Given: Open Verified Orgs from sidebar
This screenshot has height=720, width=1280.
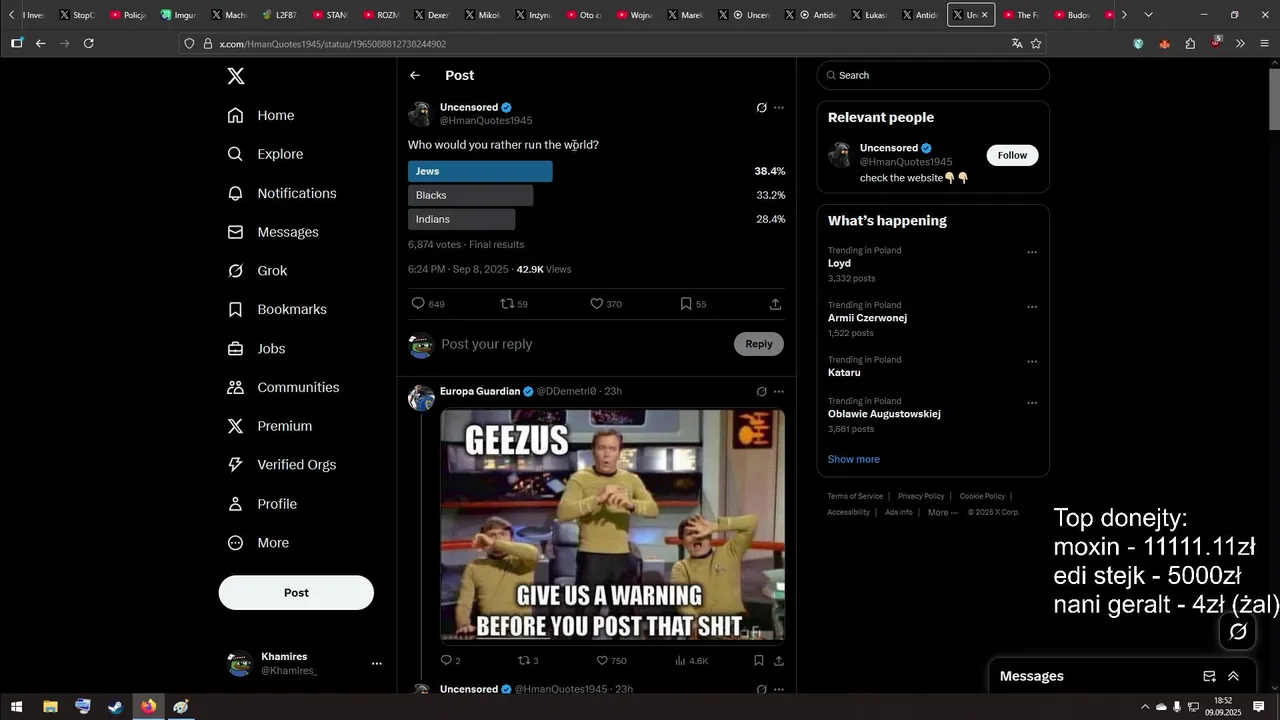Looking at the screenshot, I should [281, 465].
